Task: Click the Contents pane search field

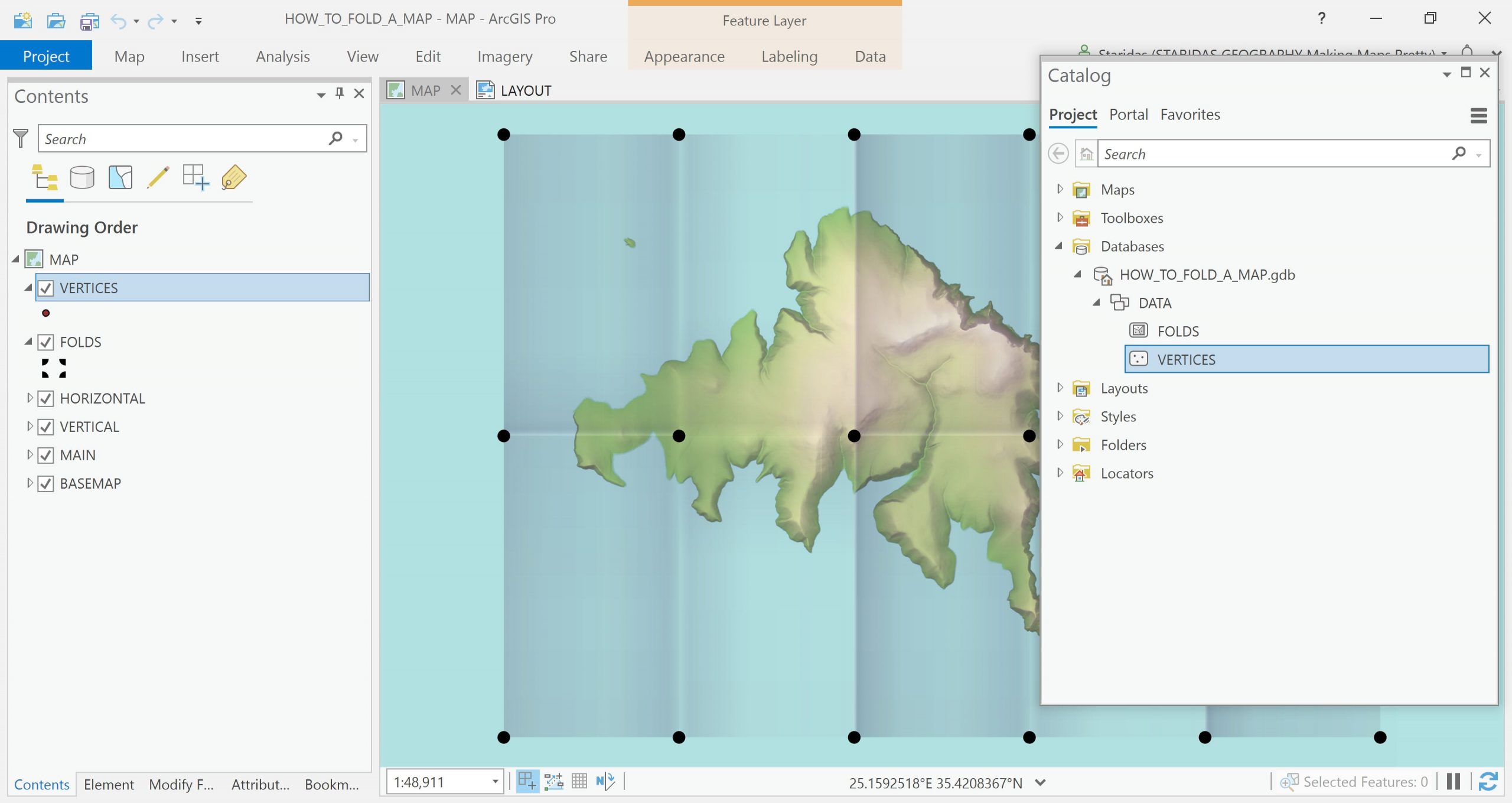Action: tap(183, 139)
